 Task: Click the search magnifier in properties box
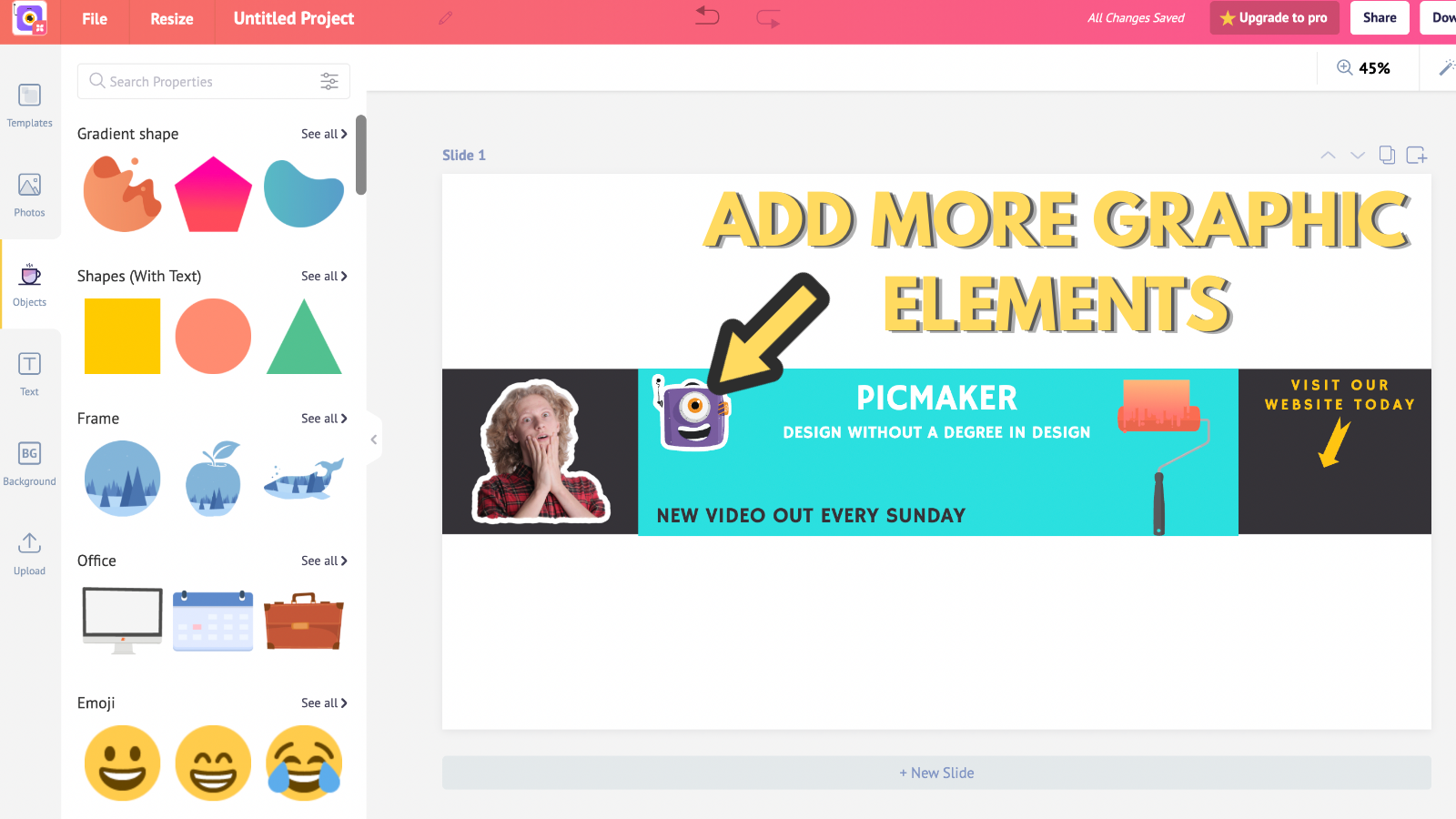click(96, 81)
